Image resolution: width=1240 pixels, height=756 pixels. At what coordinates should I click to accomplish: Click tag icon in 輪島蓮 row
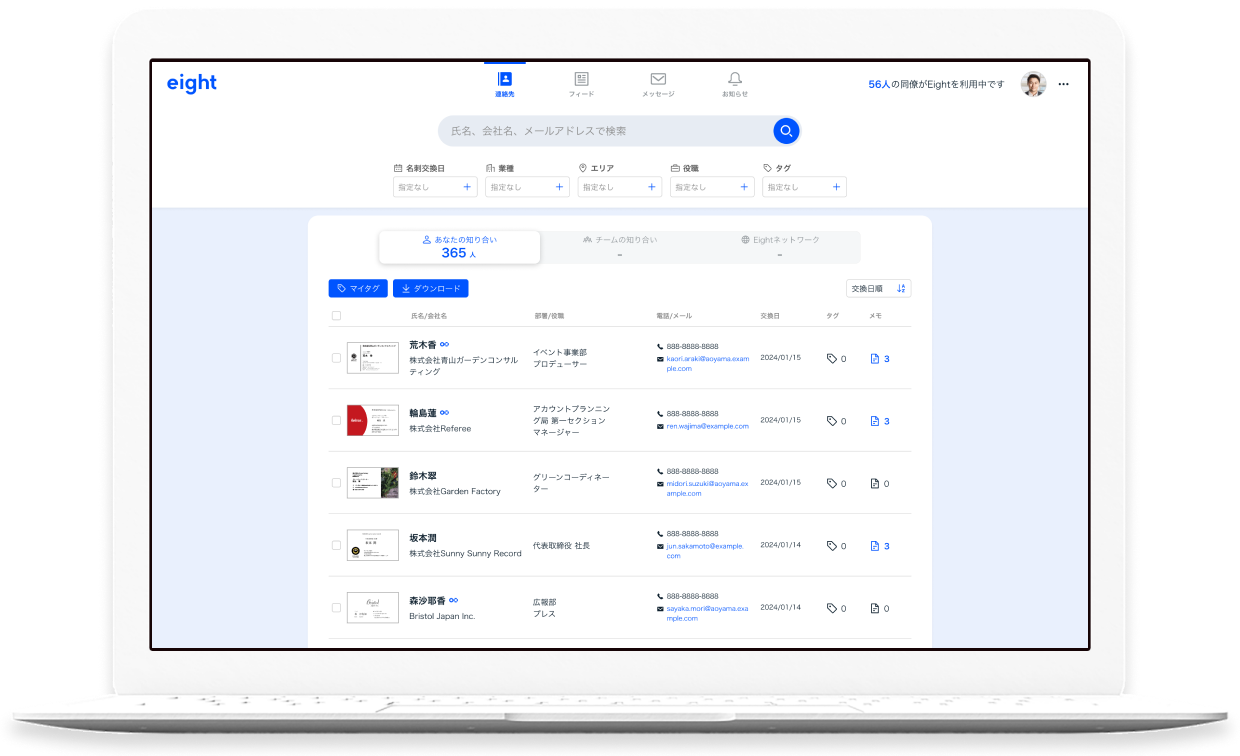click(x=831, y=421)
